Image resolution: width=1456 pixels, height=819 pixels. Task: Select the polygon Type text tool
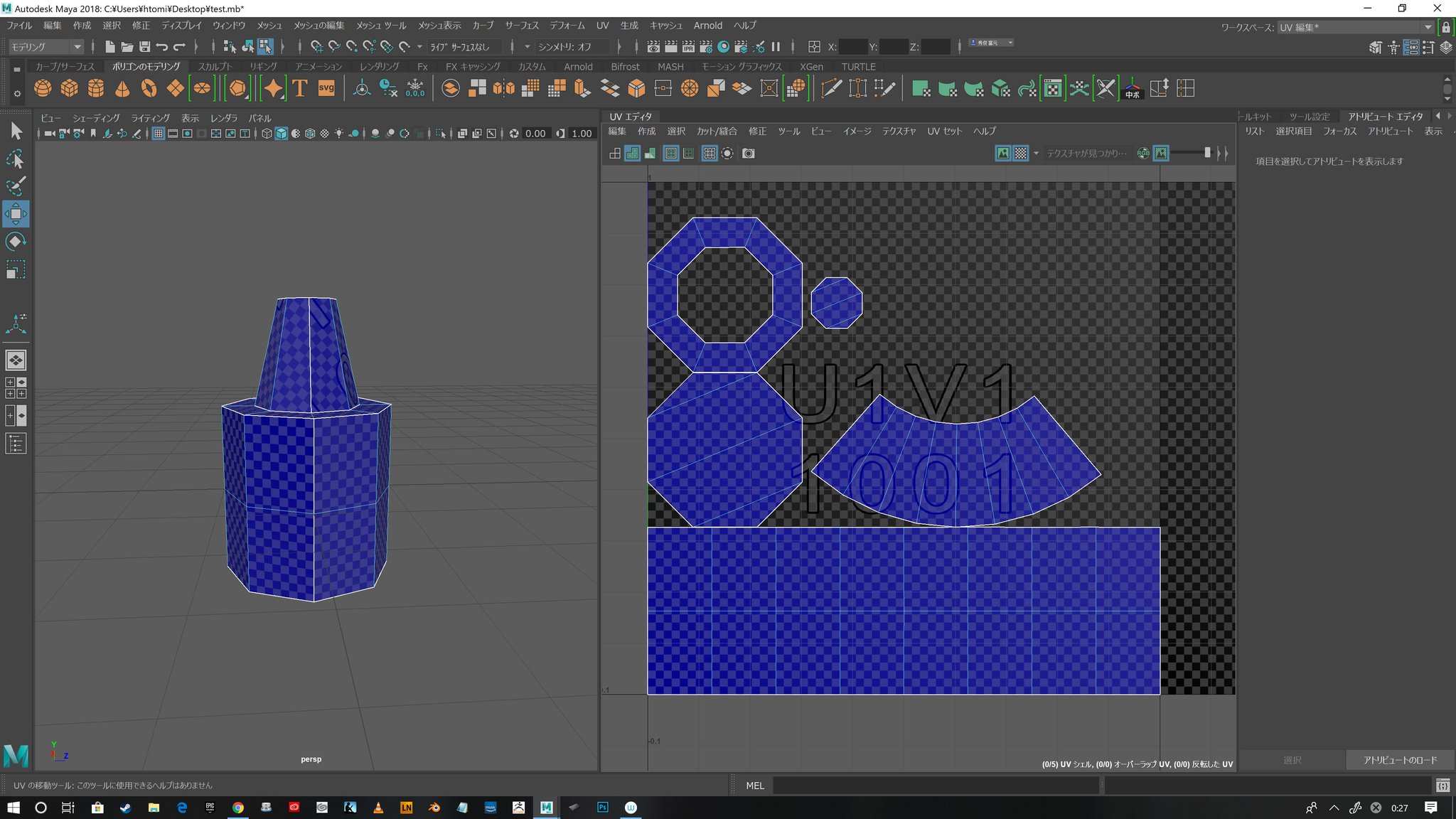[299, 88]
